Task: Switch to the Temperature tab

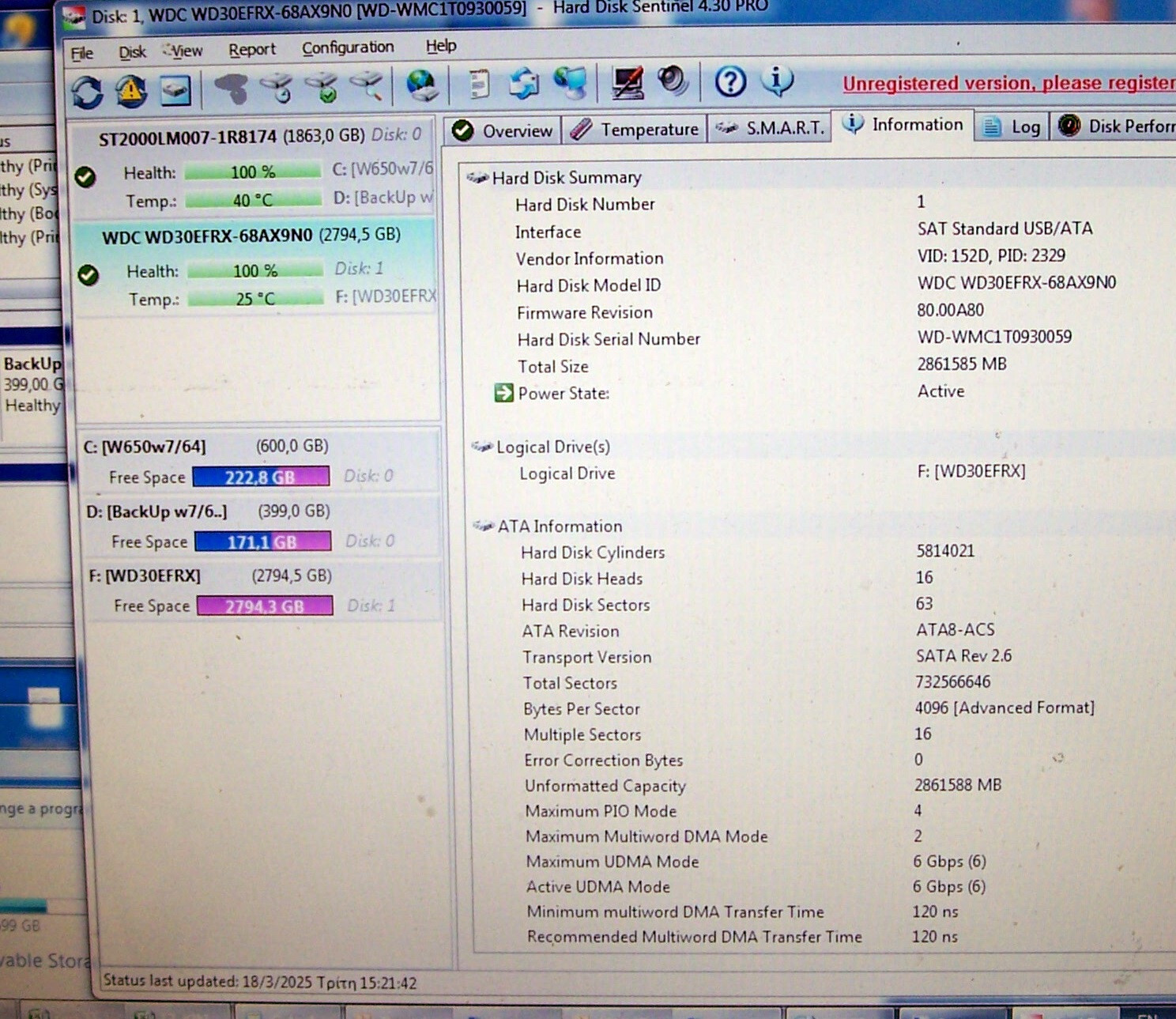Action: click(x=634, y=129)
